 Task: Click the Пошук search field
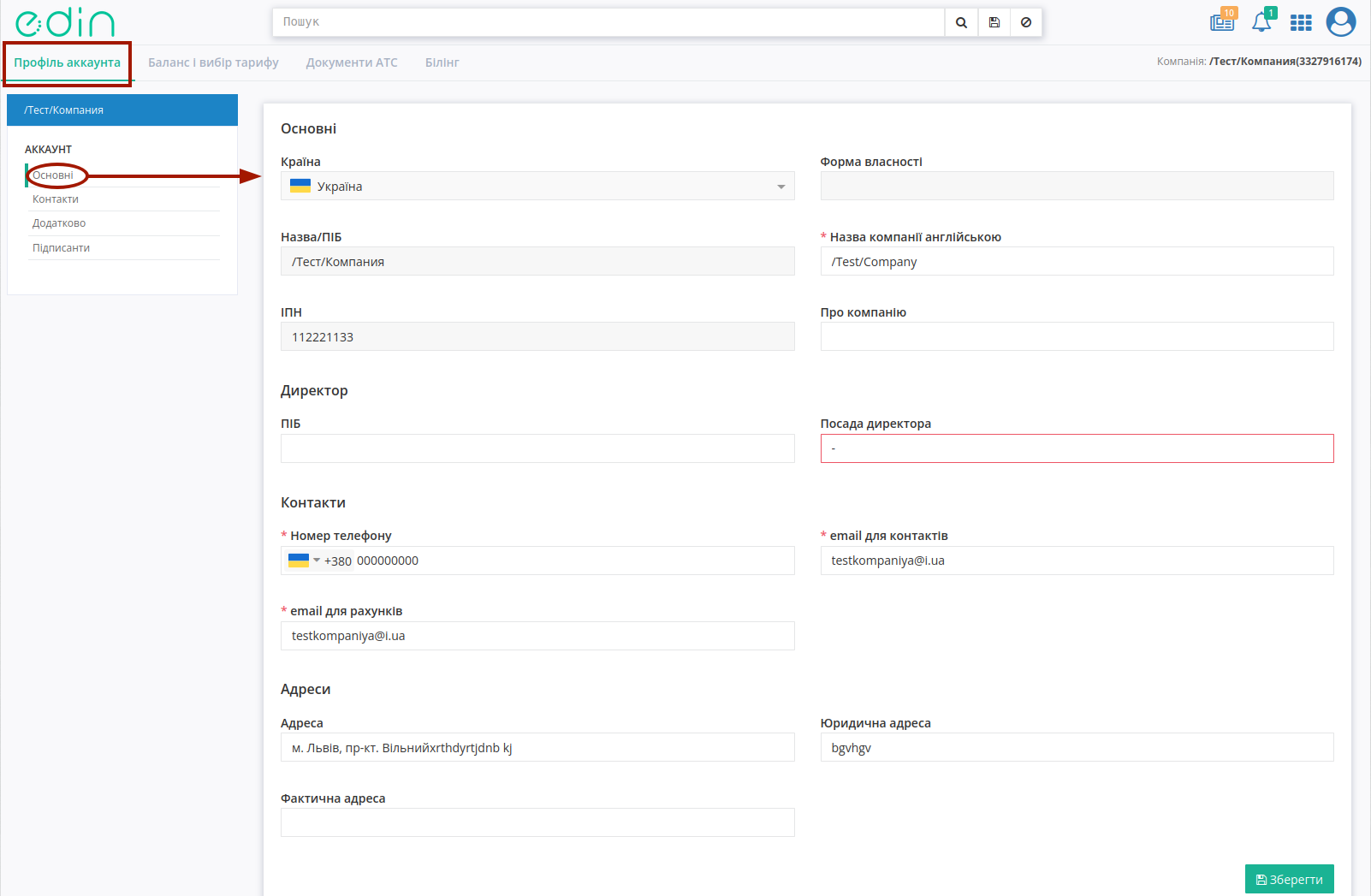click(x=608, y=22)
